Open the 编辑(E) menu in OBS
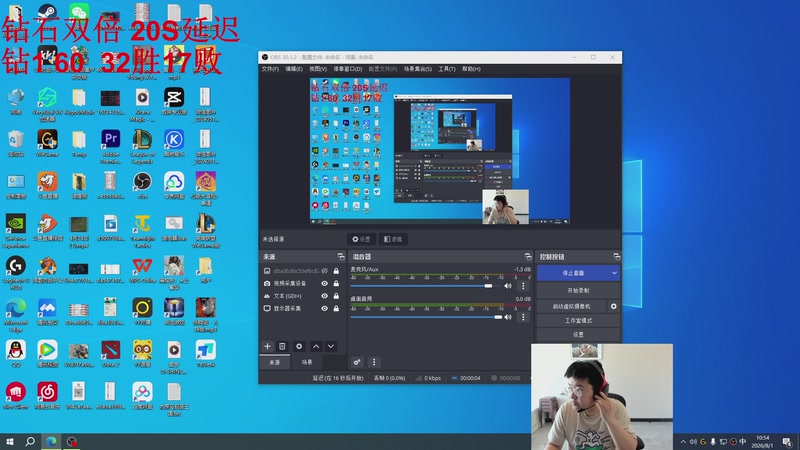The width and height of the screenshot is (800, 450). [294, 69]
